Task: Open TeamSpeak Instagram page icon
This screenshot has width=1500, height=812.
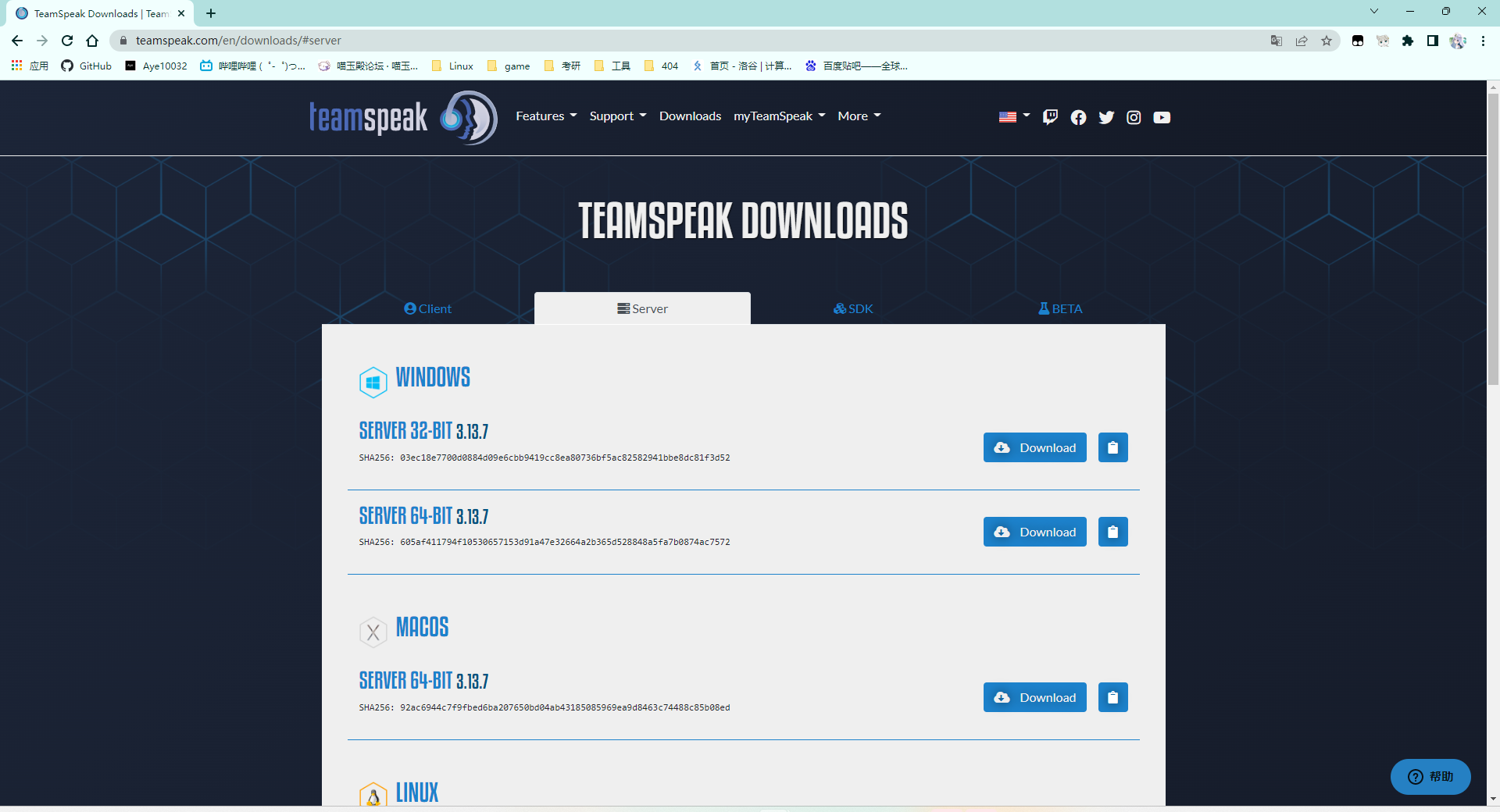Action: click(x=1134, y=117)
